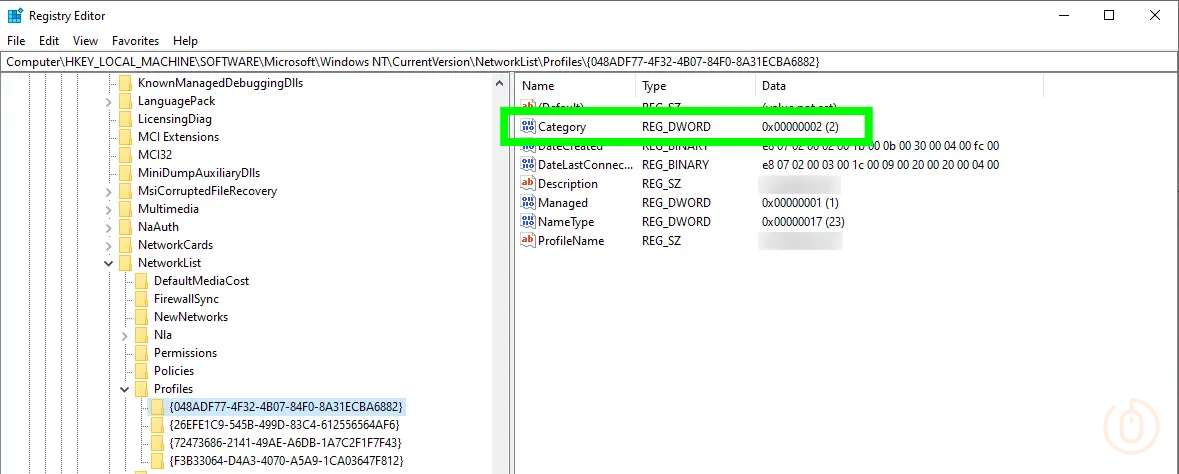Click the Managed DWORD value icon

(x=528, y=203)
